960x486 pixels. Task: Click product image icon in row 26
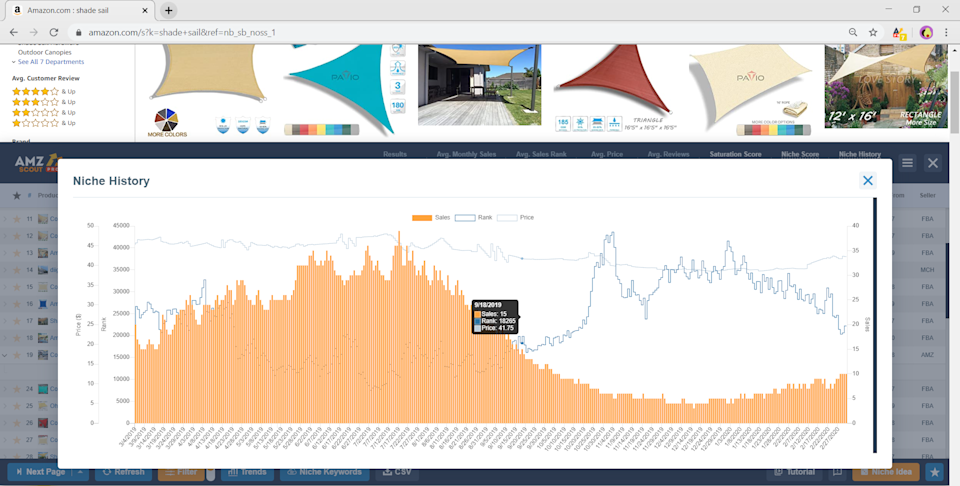pos(42,423)
